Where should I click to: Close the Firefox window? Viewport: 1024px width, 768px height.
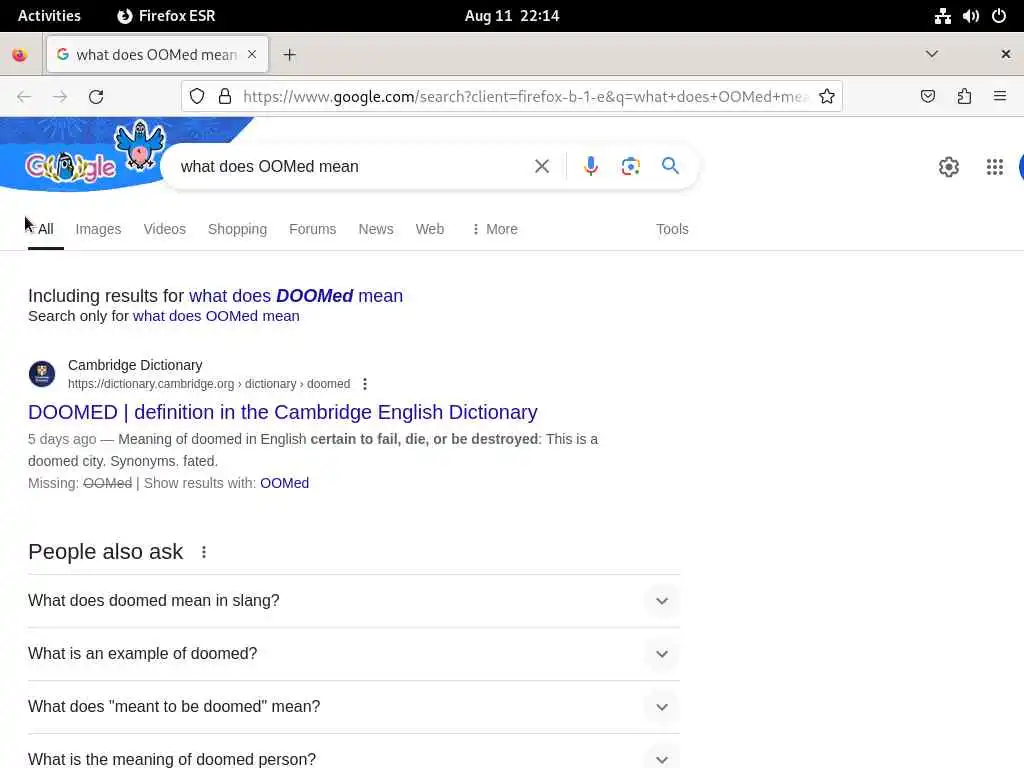1006,54
